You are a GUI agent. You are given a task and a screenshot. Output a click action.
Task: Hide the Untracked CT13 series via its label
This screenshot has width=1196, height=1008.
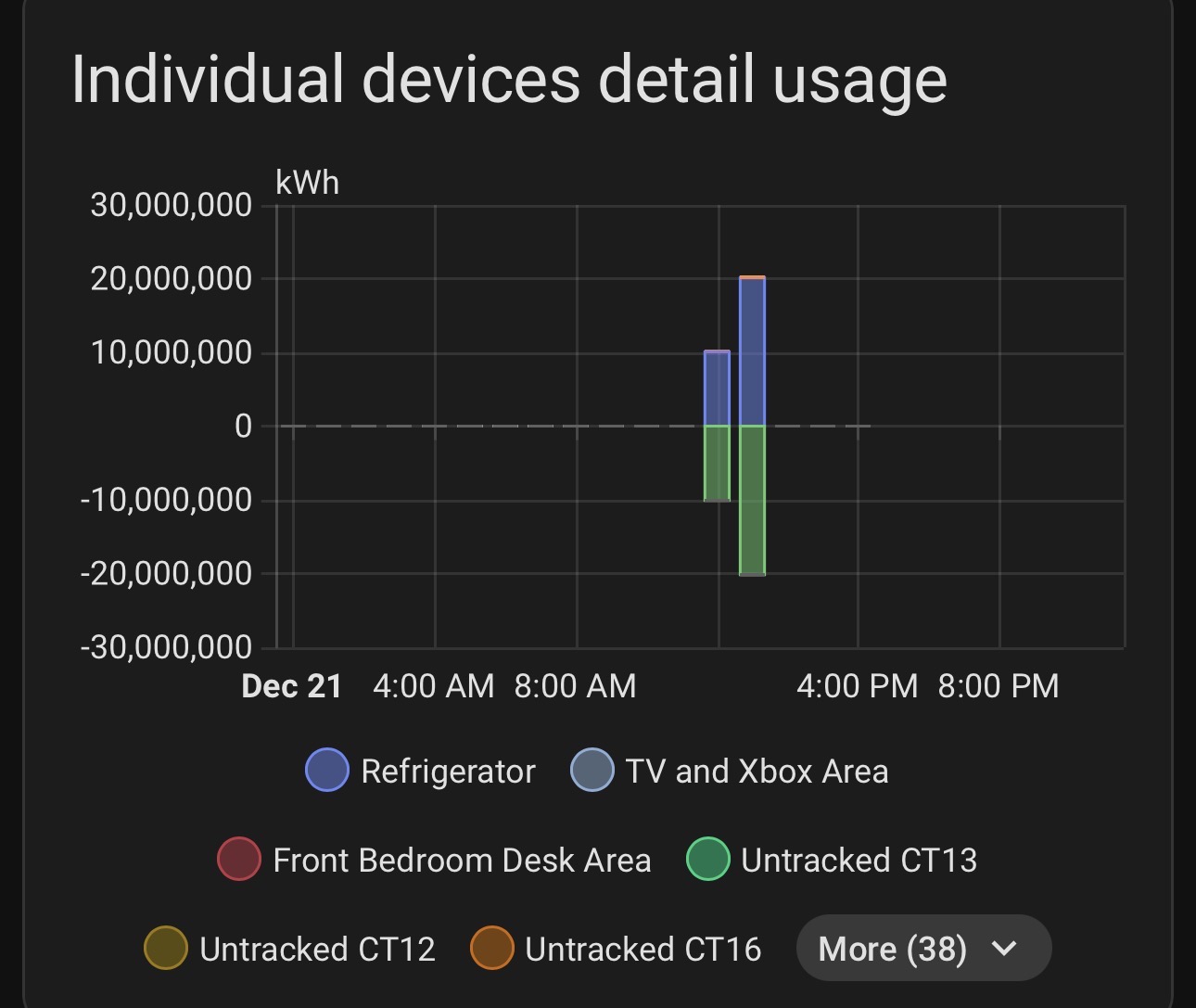(859, 861)
